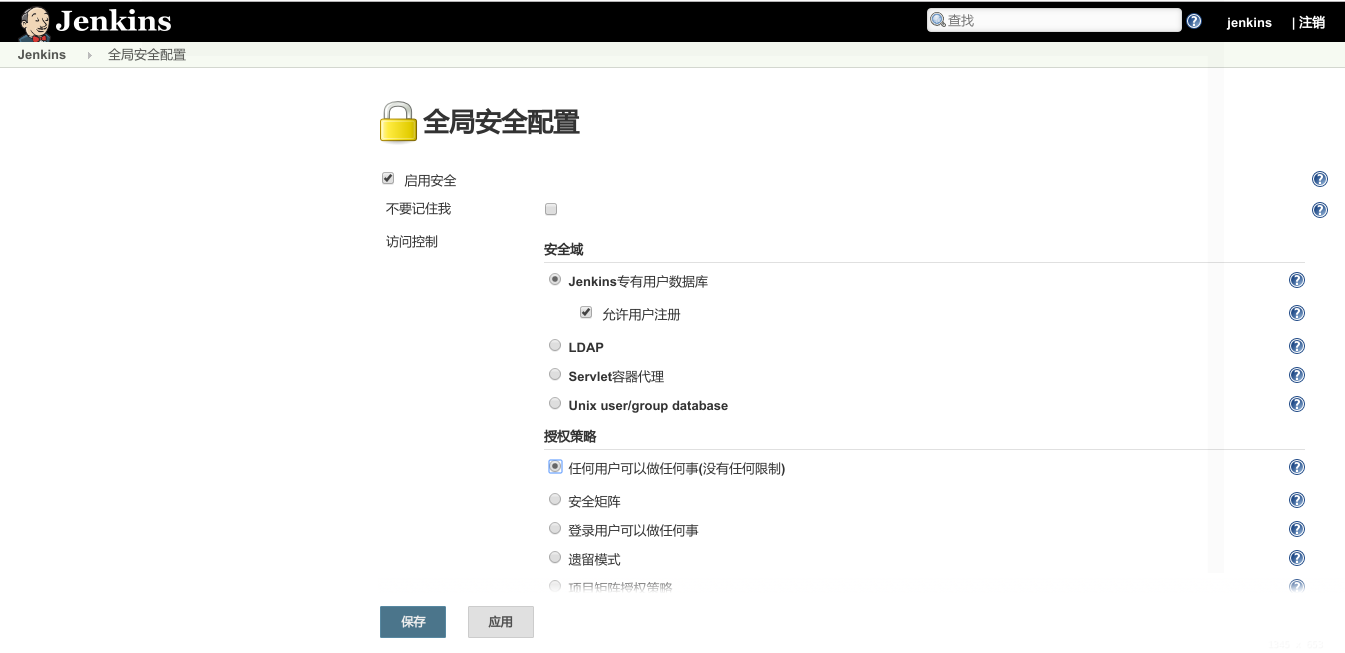Click the Jenkins butler logo icon
Image resolution: width=1345 pixels, height=653 pixels.
pyautogui.click(x=34, y=22)
